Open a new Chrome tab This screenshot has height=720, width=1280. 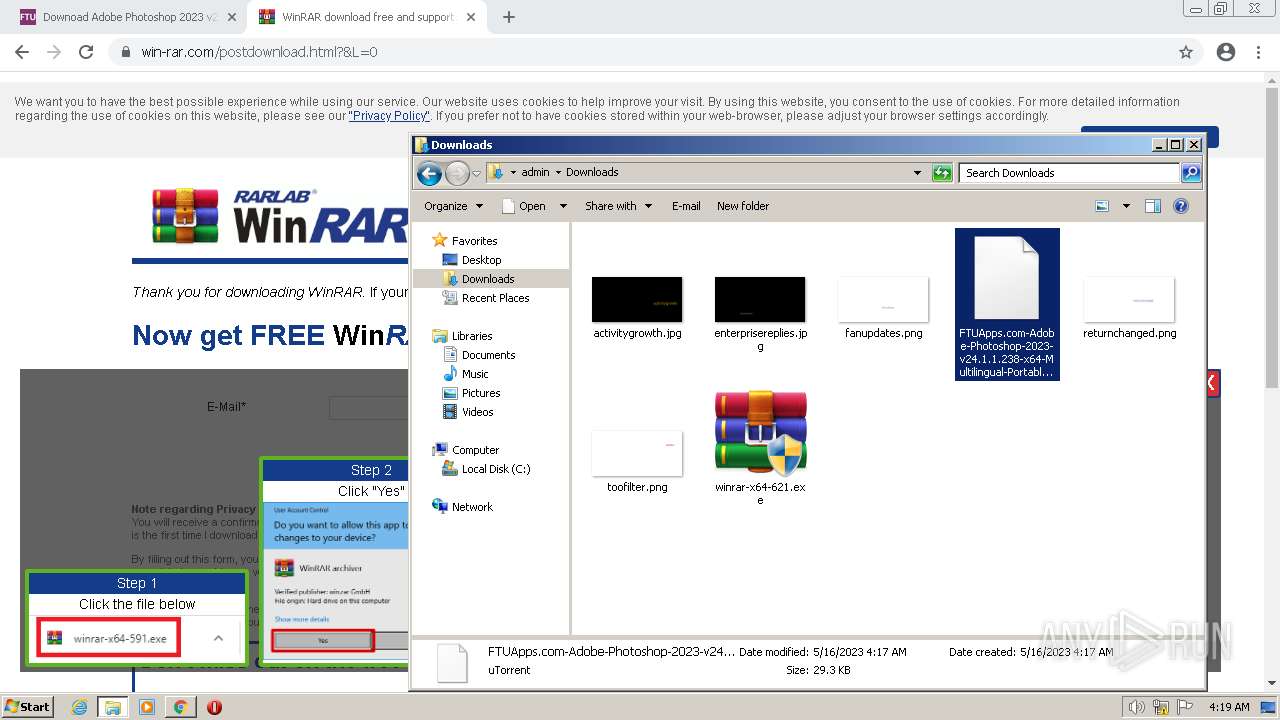[x=508, y=17]
